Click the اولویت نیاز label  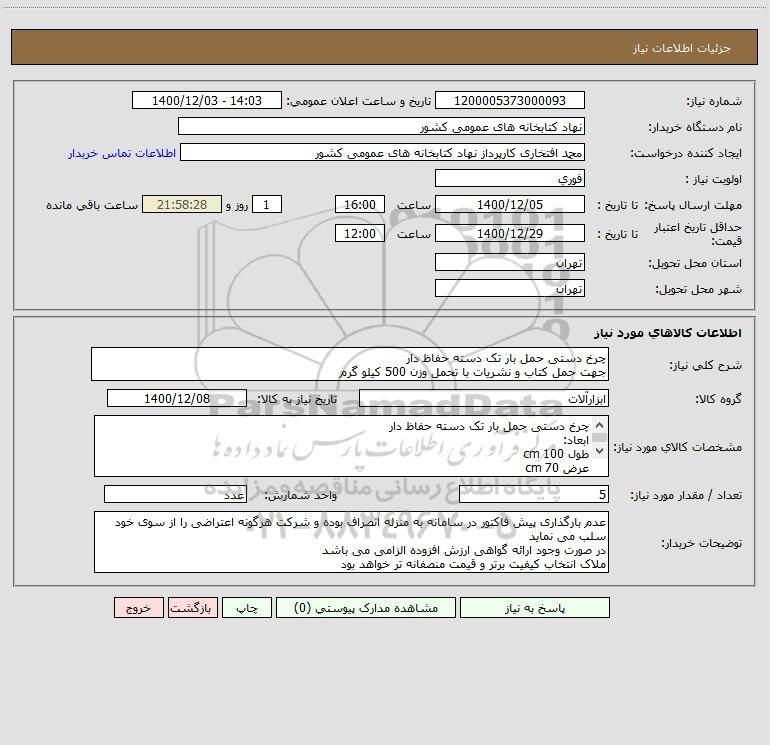coord(714,179)
